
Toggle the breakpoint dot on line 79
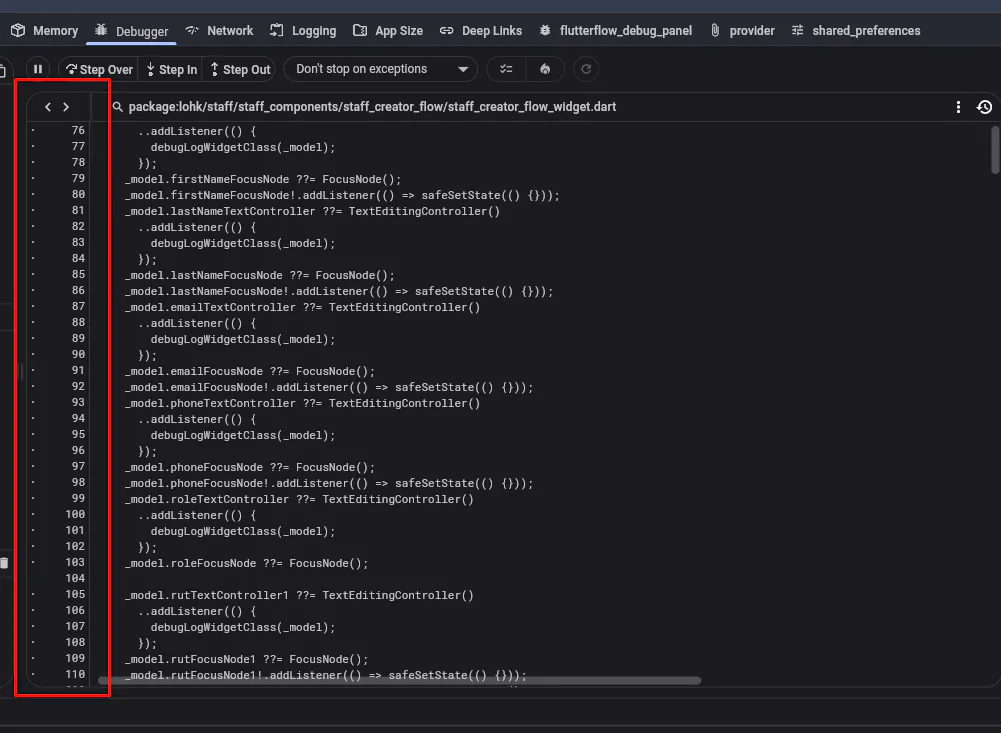pos(33,178)
